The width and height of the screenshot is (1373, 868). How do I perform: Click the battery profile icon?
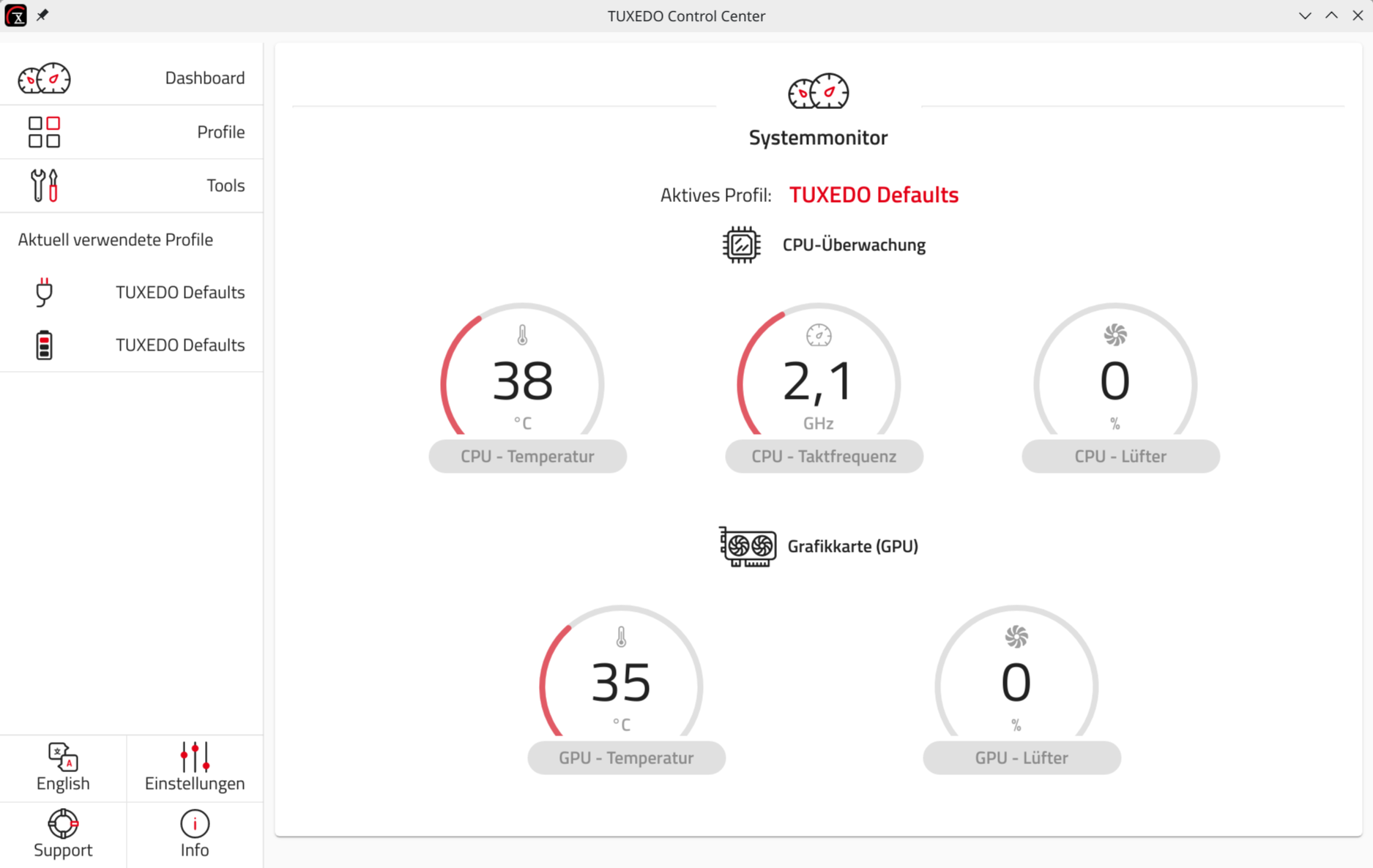[x=44, y=345]
